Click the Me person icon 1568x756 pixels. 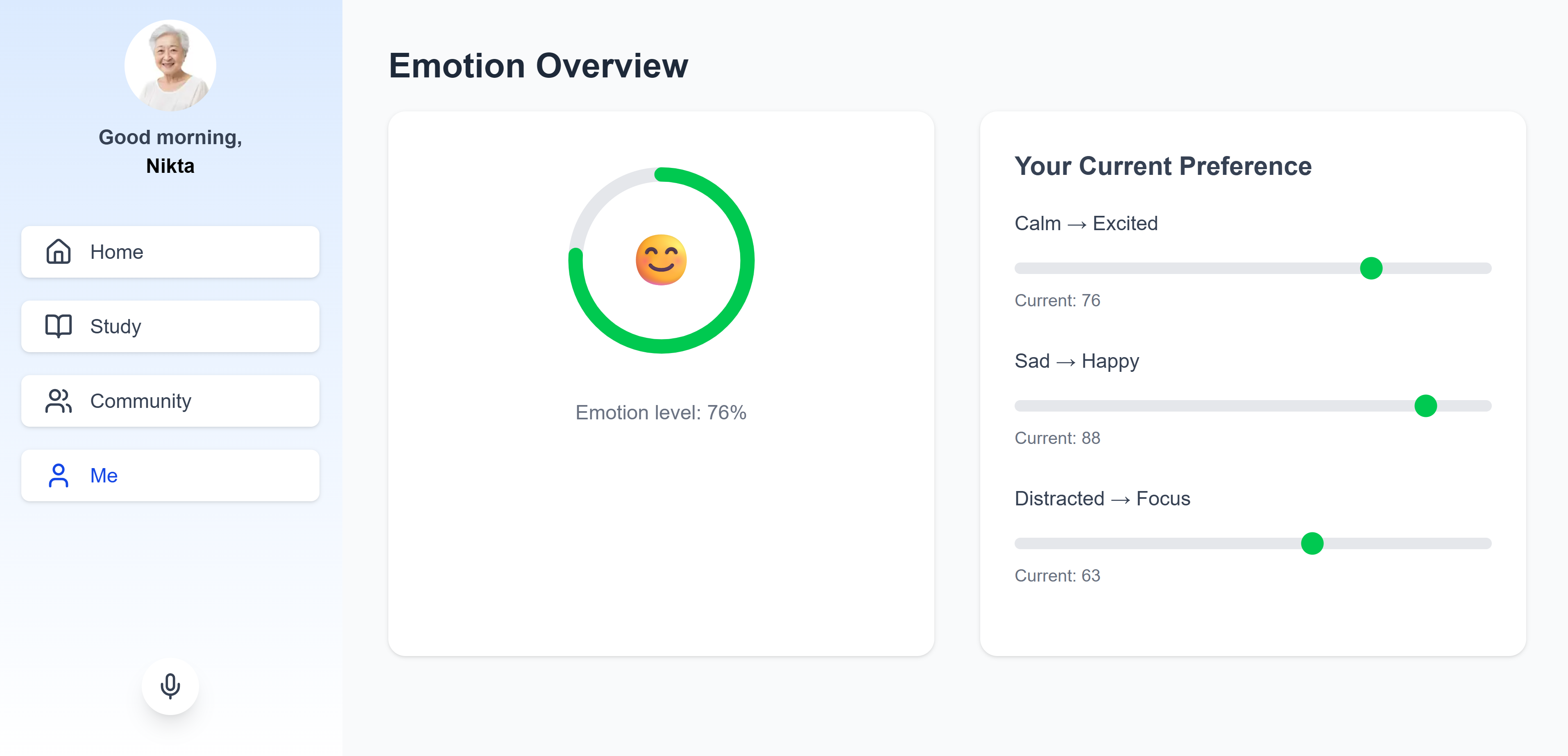(59, 475)
